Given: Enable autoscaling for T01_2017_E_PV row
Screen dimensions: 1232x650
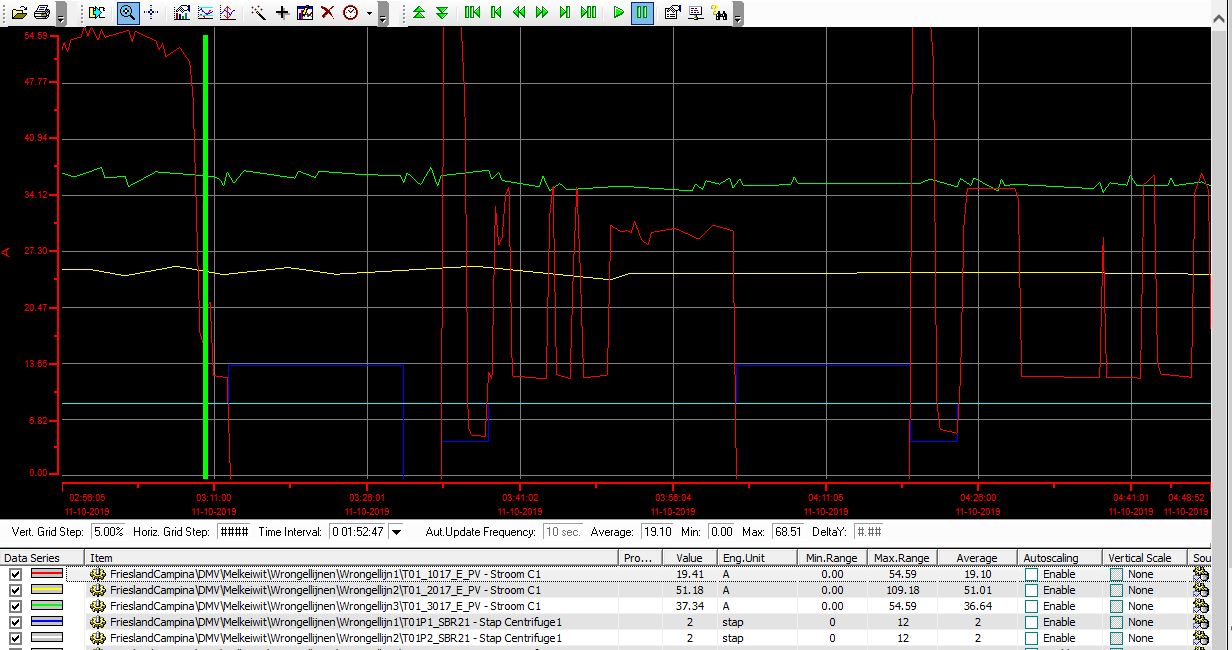Looking at the screenshot, I should 1032,590.
